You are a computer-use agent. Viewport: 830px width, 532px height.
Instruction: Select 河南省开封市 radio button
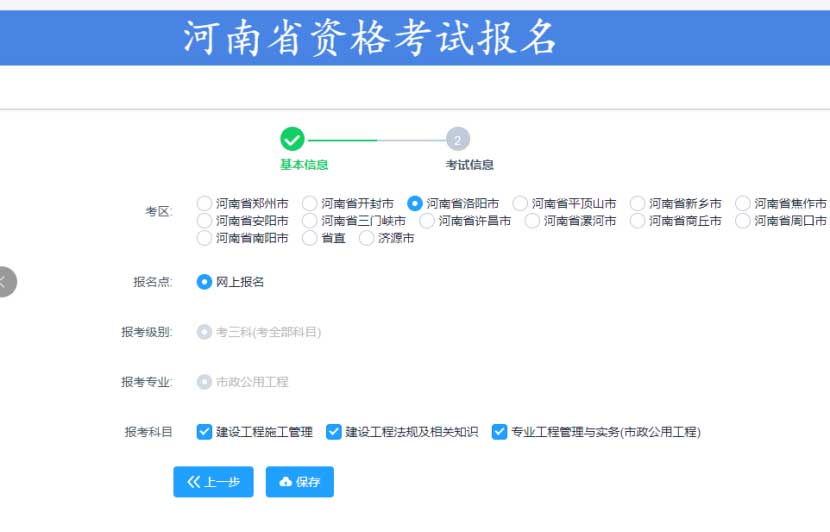(x=310, y=203)
